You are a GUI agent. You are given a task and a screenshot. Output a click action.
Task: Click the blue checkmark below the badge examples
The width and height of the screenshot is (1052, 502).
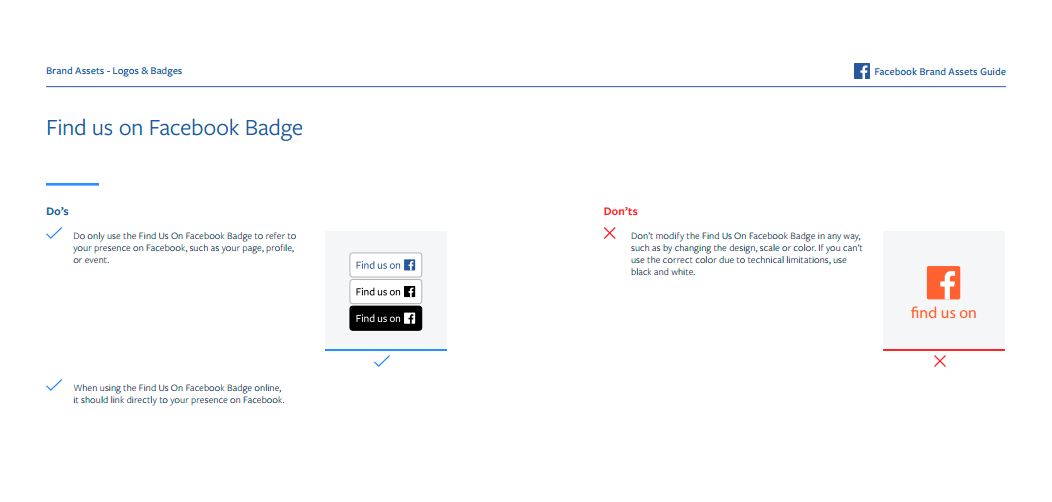pyautogui.click(x=381, y=361)
